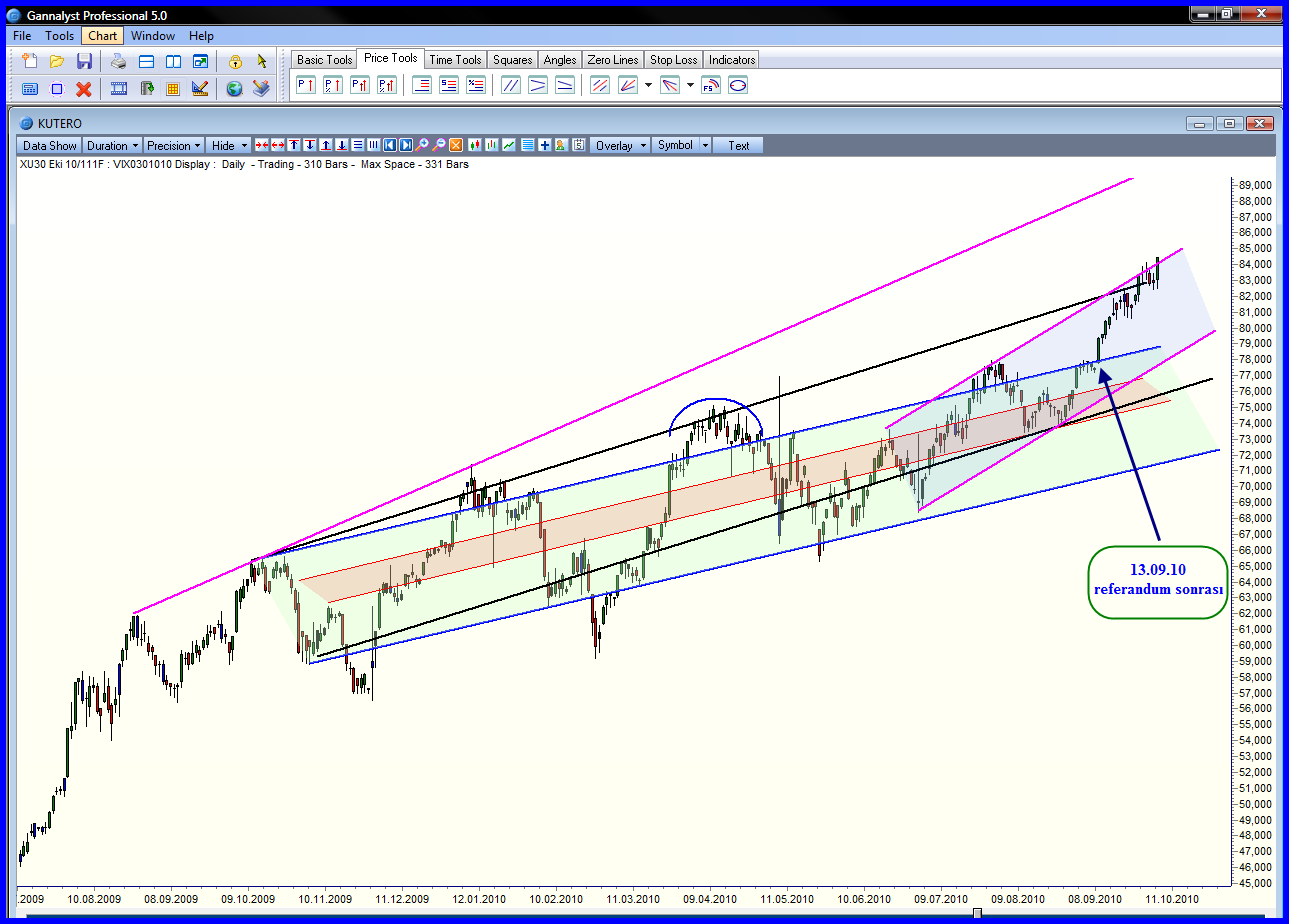Toggle the line chart style icon

[510, 145]
